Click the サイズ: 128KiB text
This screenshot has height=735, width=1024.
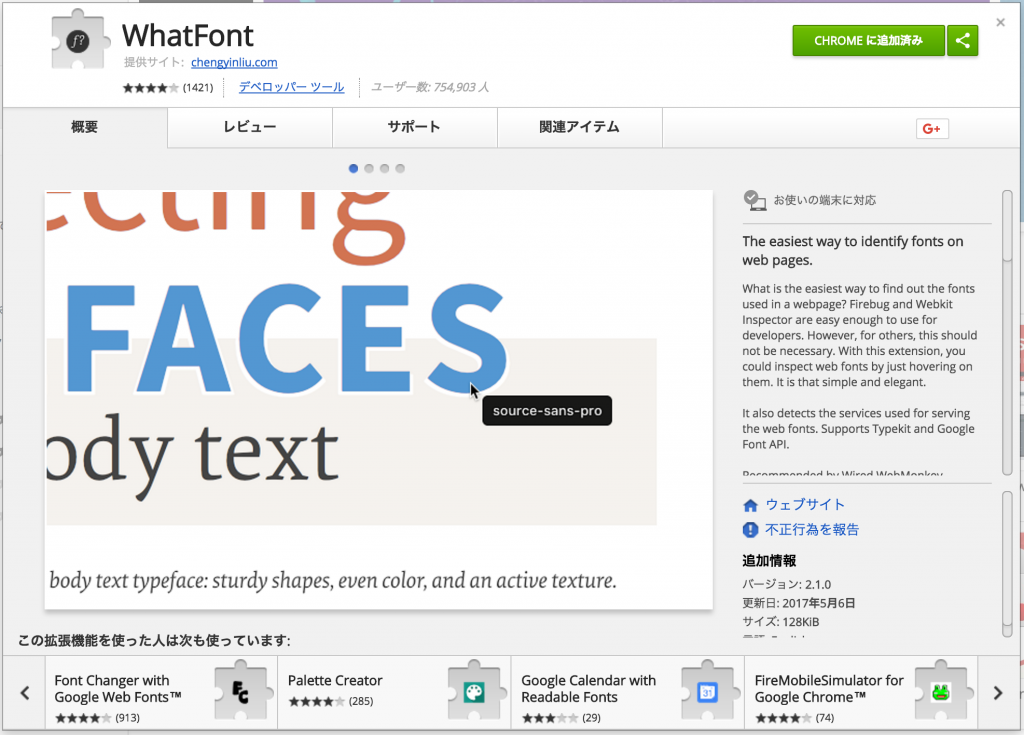click(x=780, y=622)
